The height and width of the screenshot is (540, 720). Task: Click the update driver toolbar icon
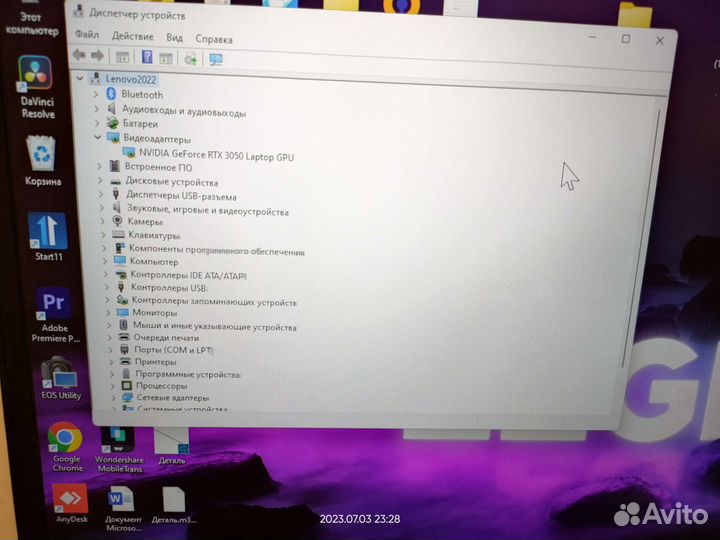click(x=191, y=59)
